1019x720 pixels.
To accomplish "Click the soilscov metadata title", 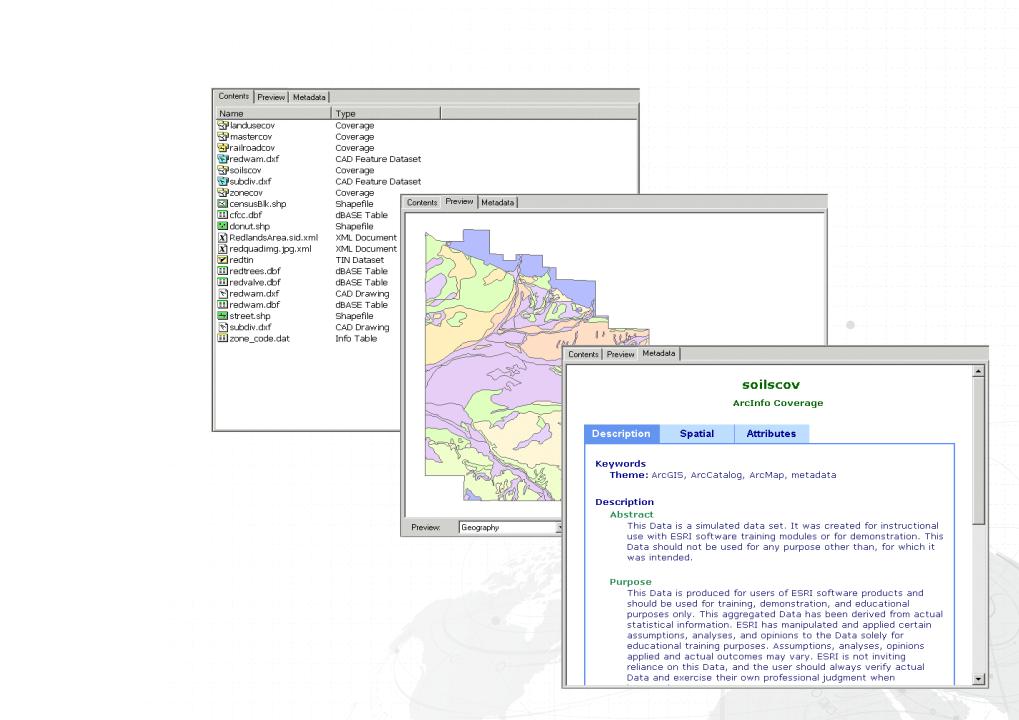I will (771, 385).
